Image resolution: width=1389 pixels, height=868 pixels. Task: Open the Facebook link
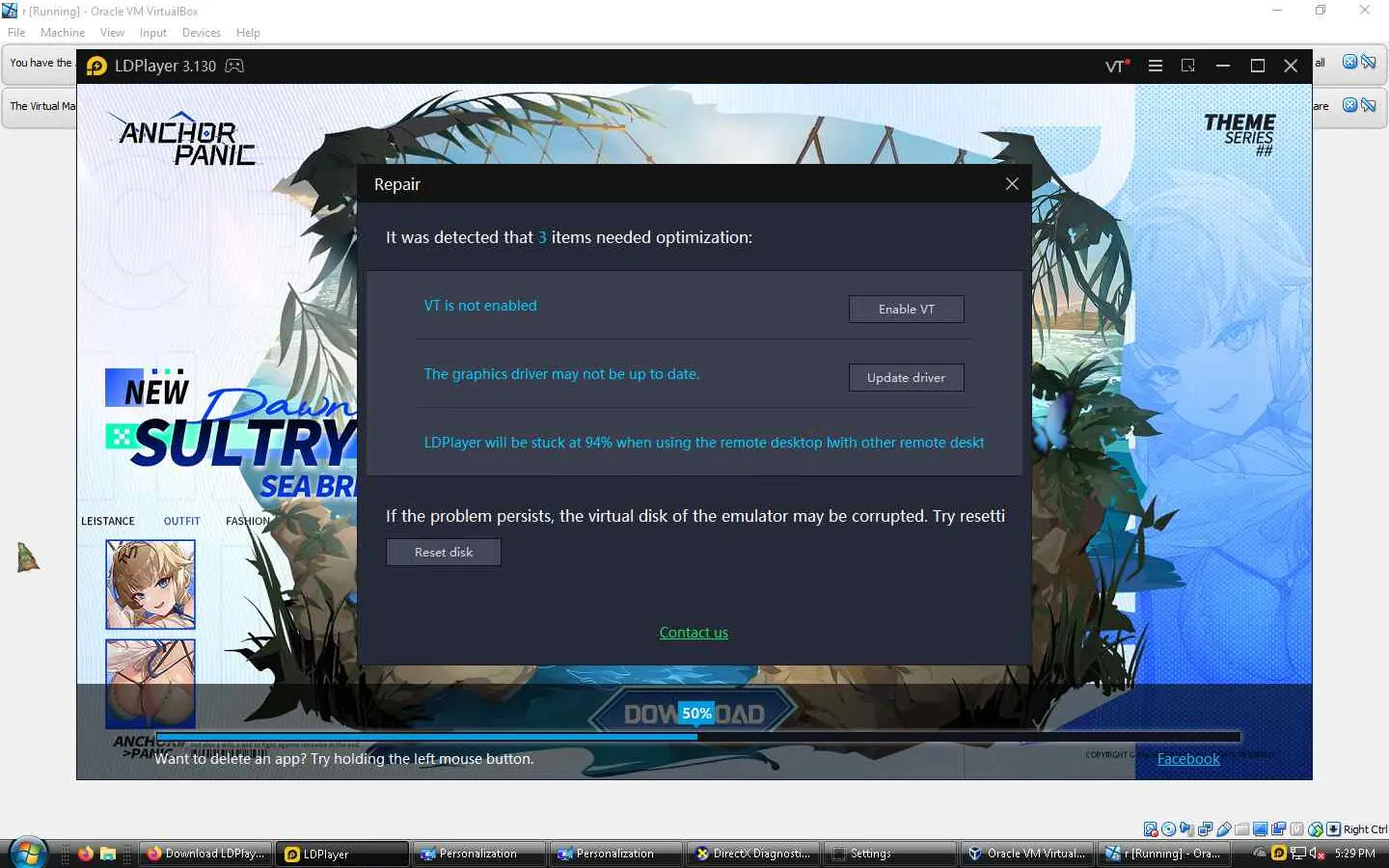point(1188,759)
